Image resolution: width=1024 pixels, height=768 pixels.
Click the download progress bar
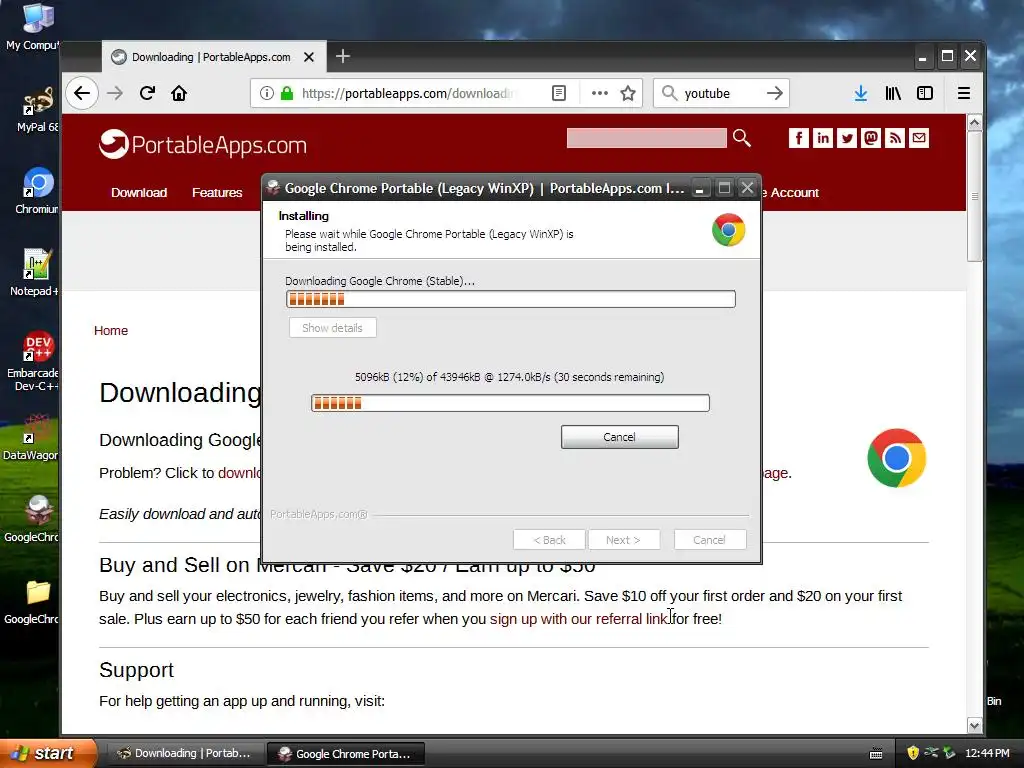[510, 403]
